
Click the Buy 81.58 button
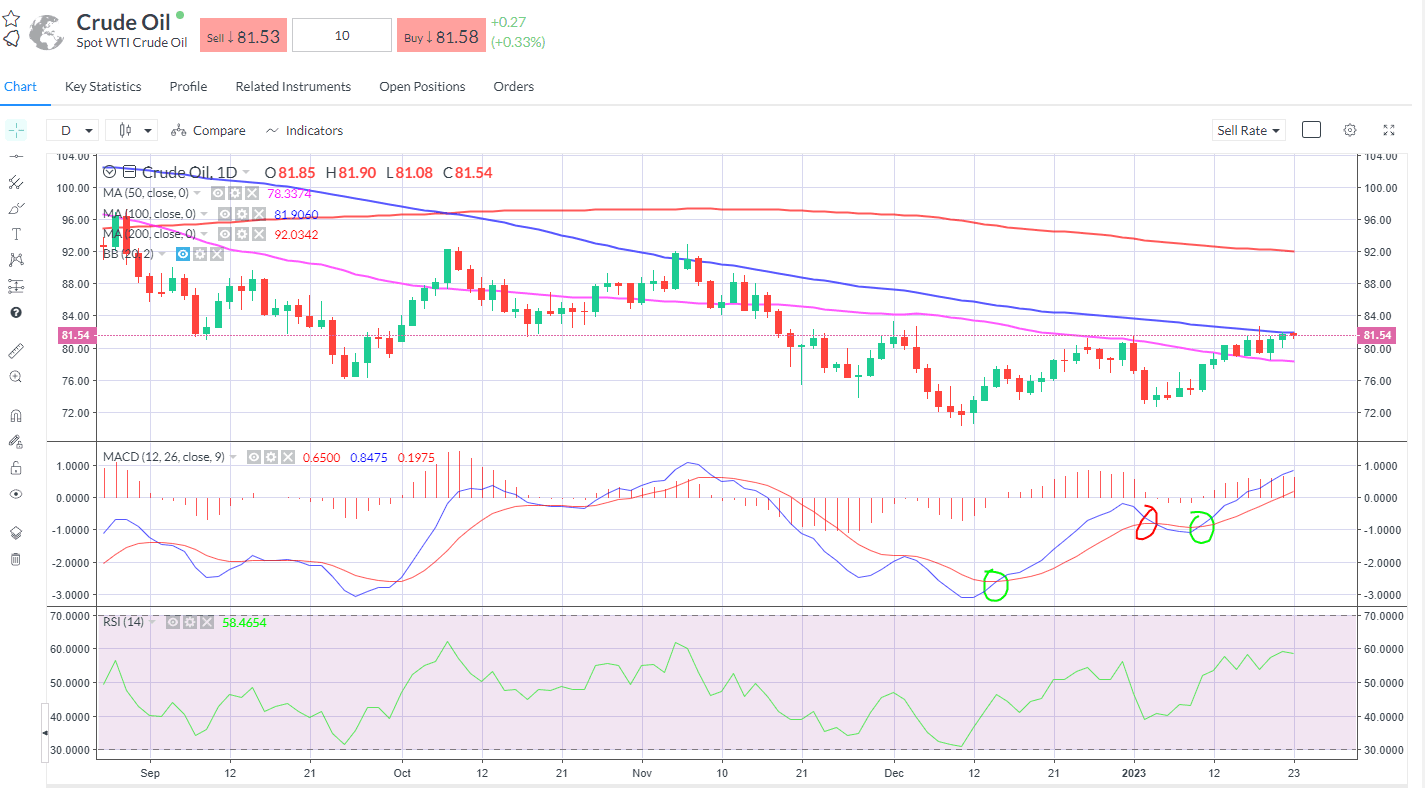(x=440, y=35)
